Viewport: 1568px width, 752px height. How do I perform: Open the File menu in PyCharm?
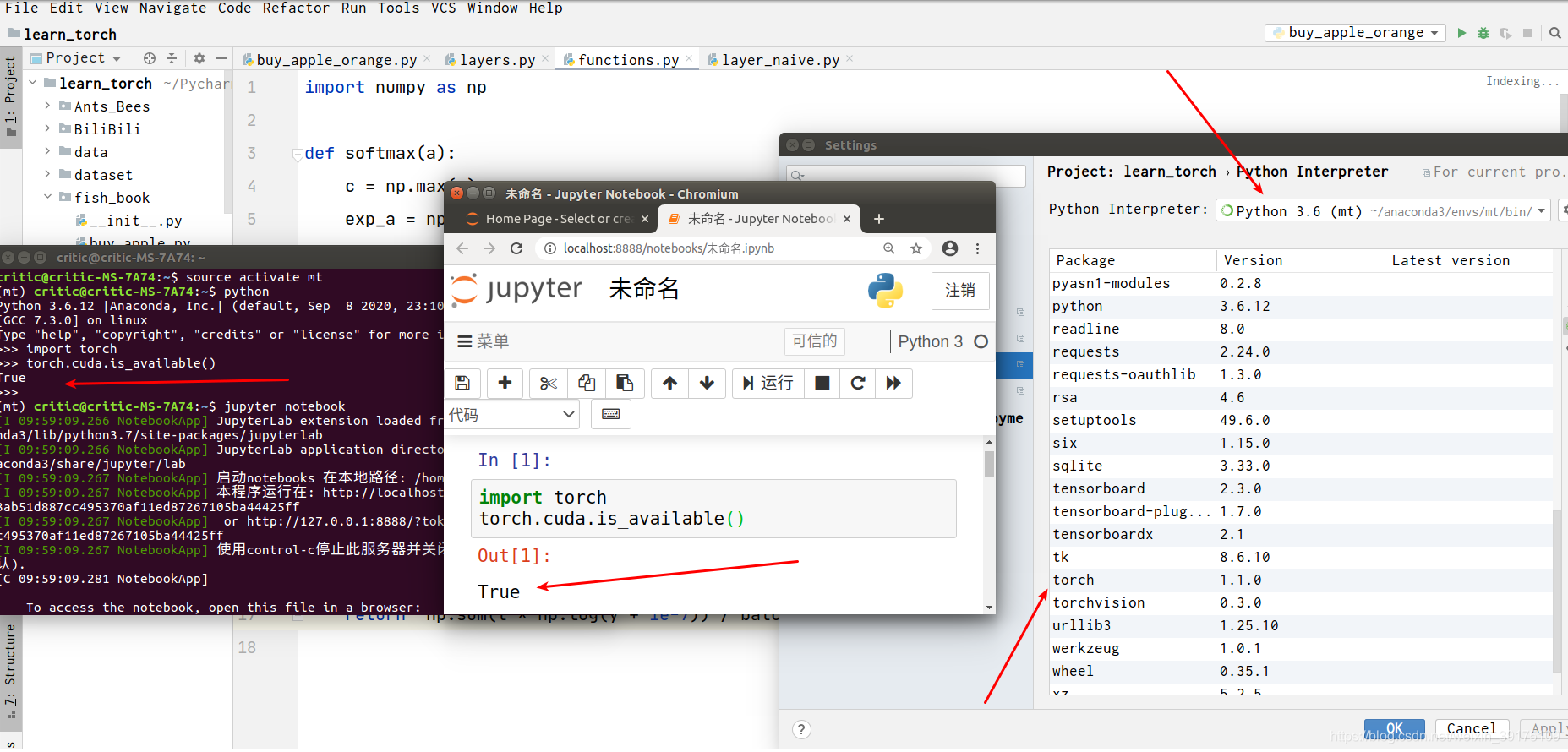tap(22, 8)
